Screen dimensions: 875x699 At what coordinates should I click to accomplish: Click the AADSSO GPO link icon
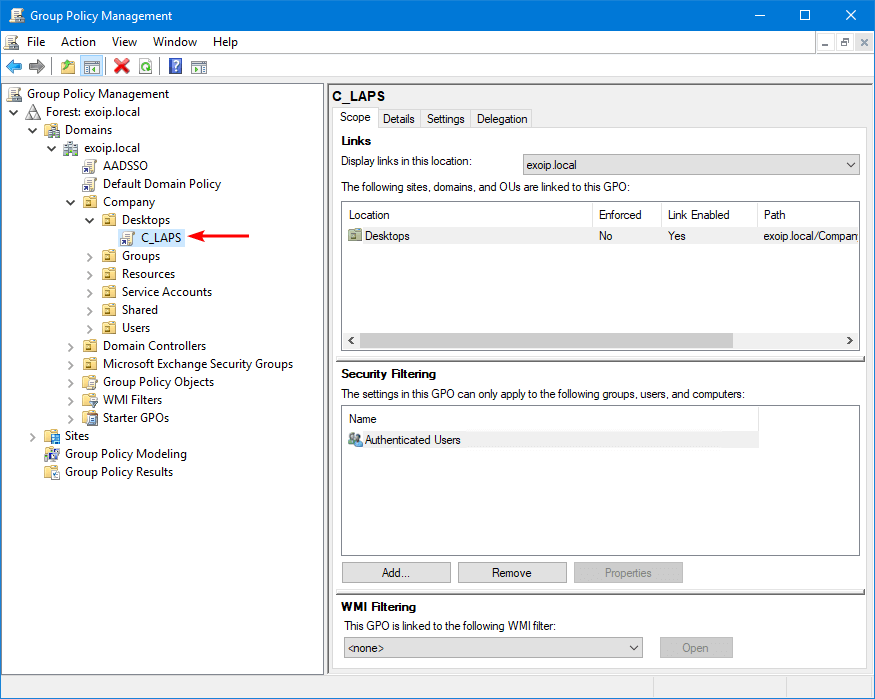89,166
